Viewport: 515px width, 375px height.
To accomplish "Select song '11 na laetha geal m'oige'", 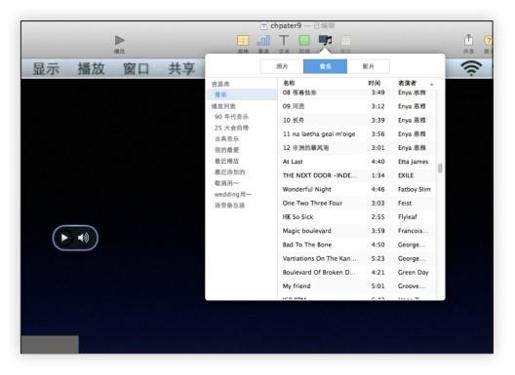I will 358,134.
